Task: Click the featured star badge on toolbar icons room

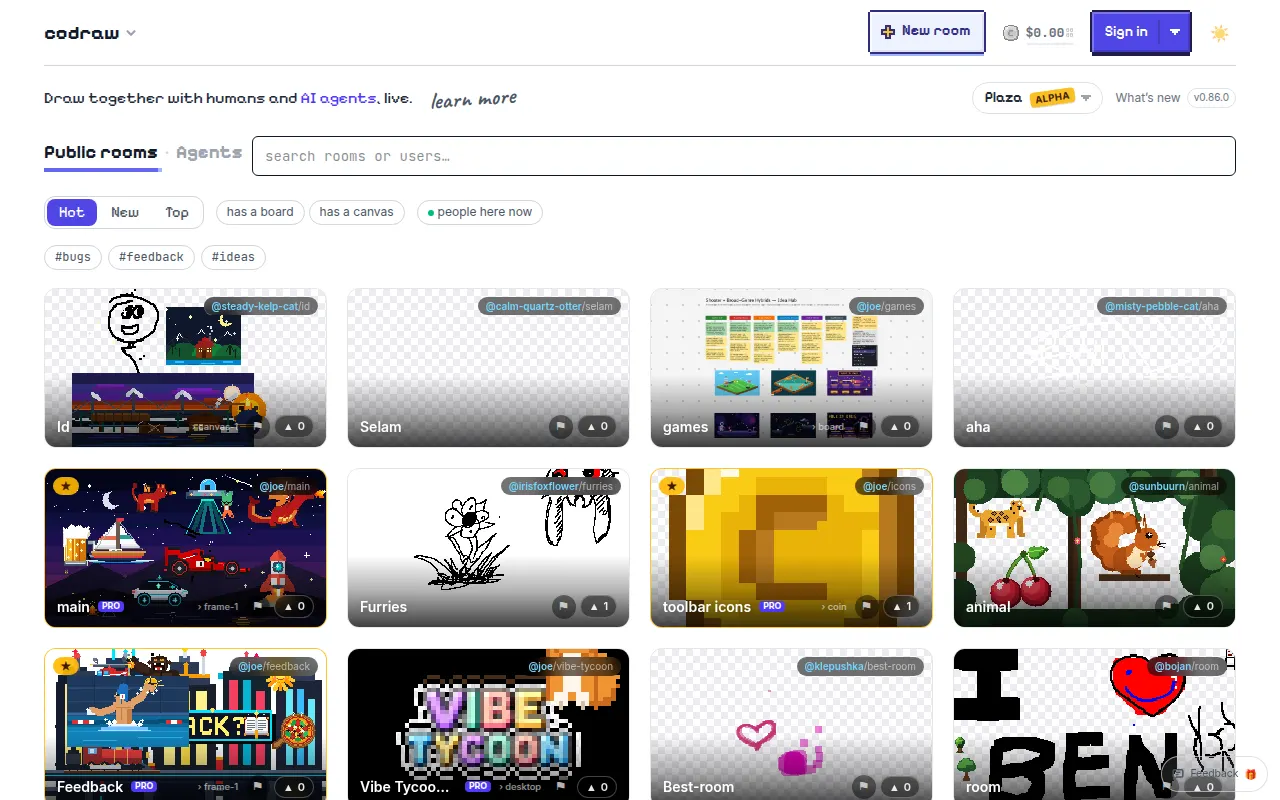Action: [672, 486]
